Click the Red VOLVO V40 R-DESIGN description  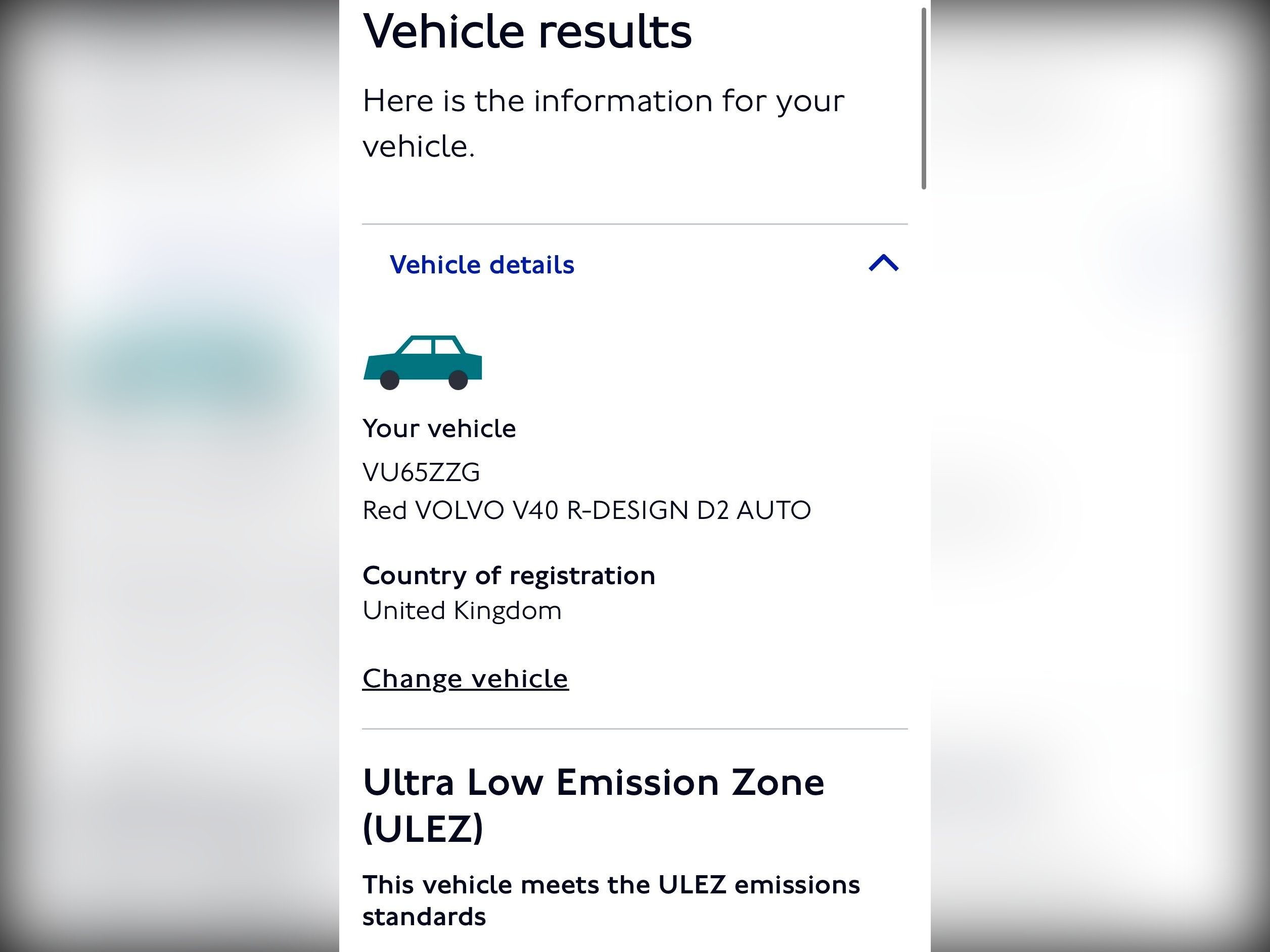click(x=586, y=510)
